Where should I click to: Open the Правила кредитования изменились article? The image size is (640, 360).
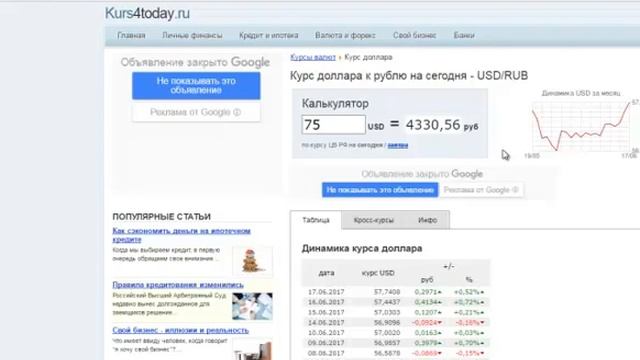(178, 285)
